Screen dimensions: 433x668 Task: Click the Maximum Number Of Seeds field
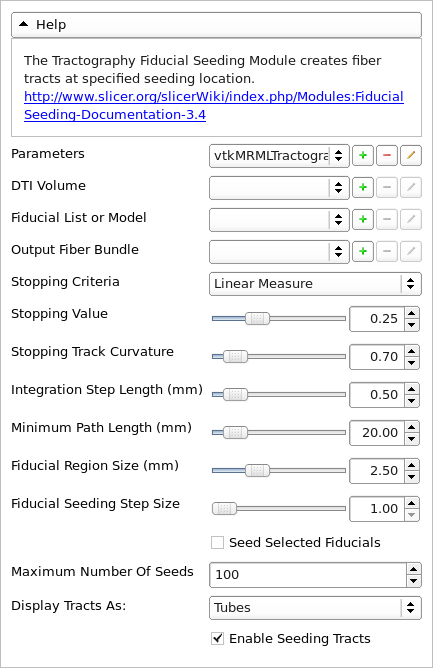[308, 575]
